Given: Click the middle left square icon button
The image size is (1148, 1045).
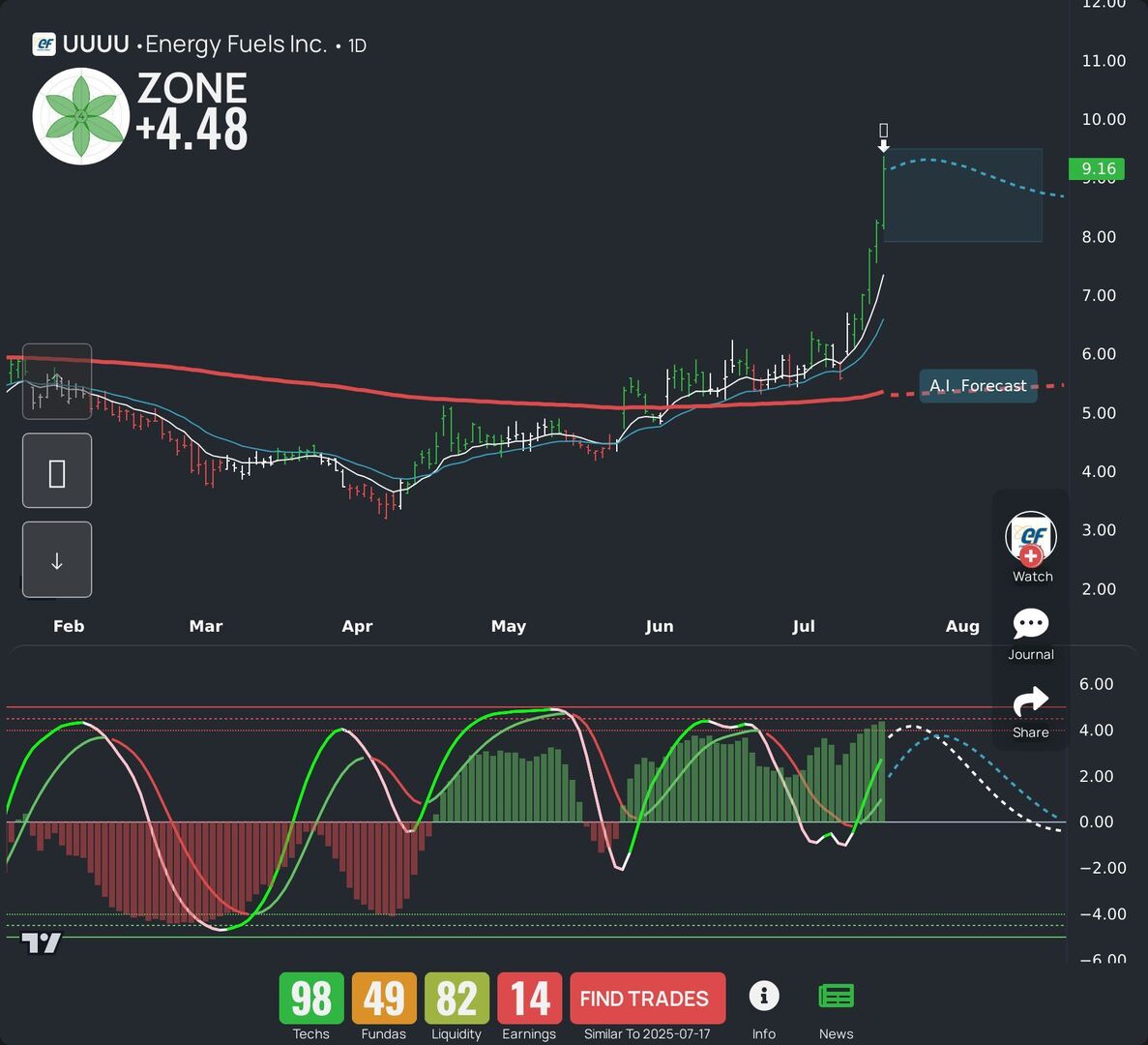Looking at the screenshot, I should point(57,470).
